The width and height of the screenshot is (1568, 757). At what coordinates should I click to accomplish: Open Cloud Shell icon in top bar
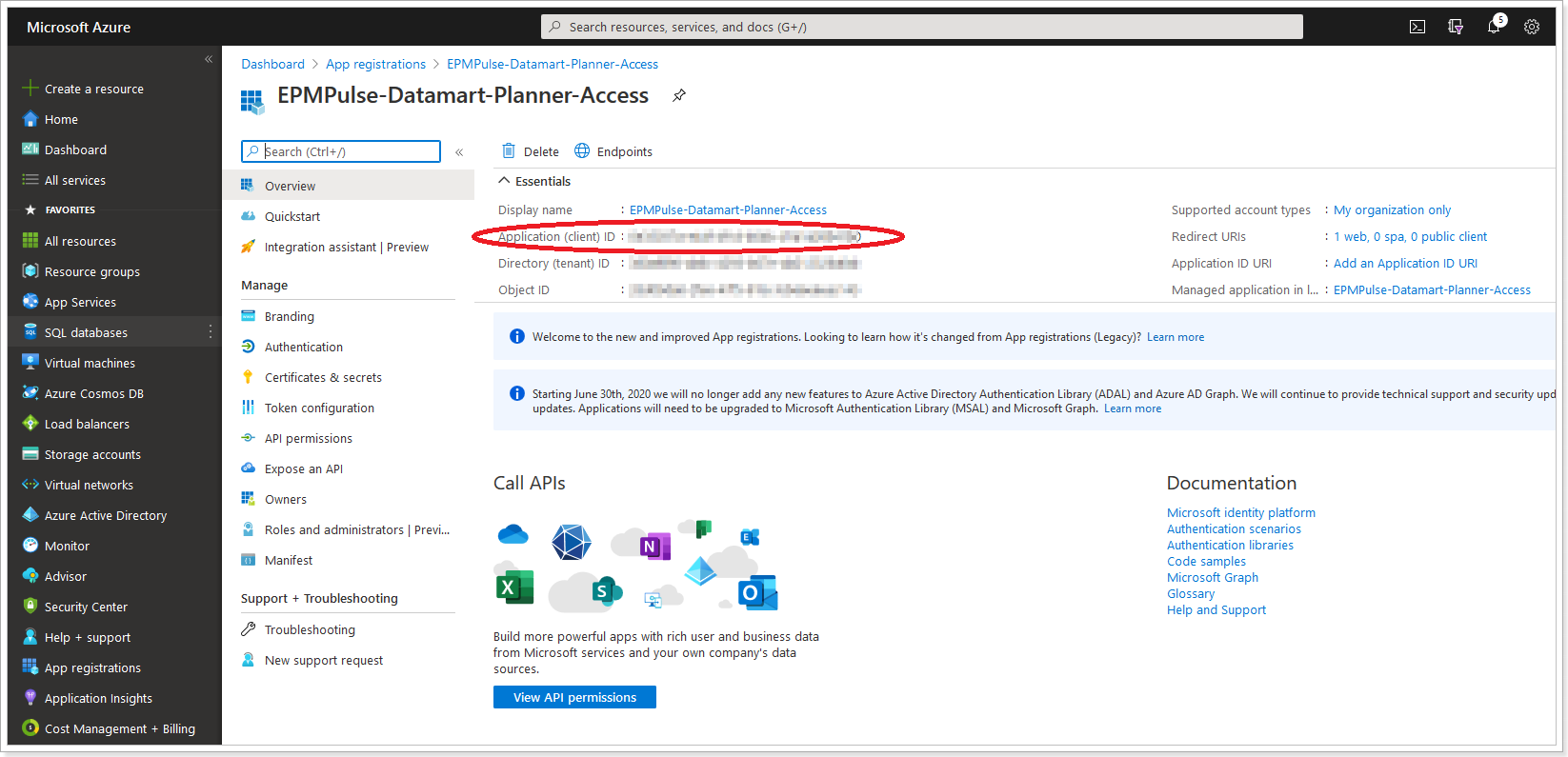tap(1417, 27)
